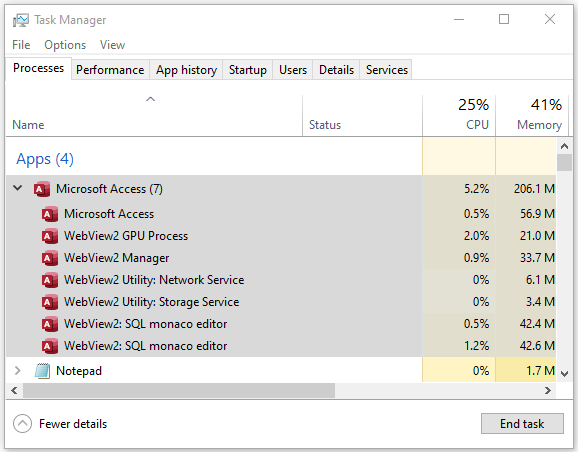Select WebView2 Utility: Network Service row
This screenshot has width=578, height=452.
pos(281,280)
